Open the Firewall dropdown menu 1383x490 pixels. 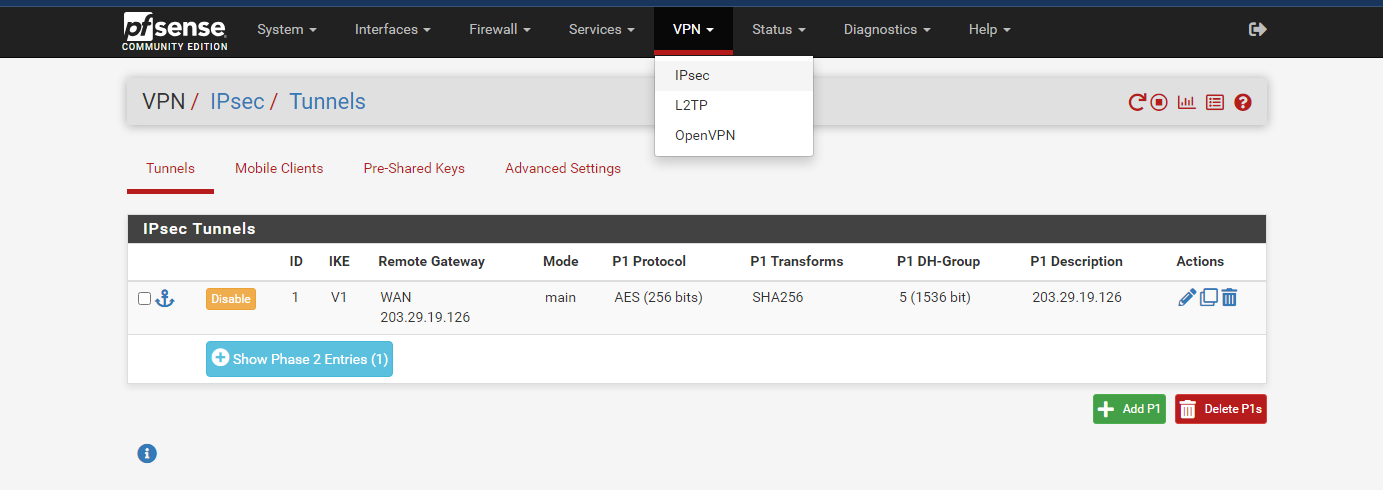click(x=500, y=30)
